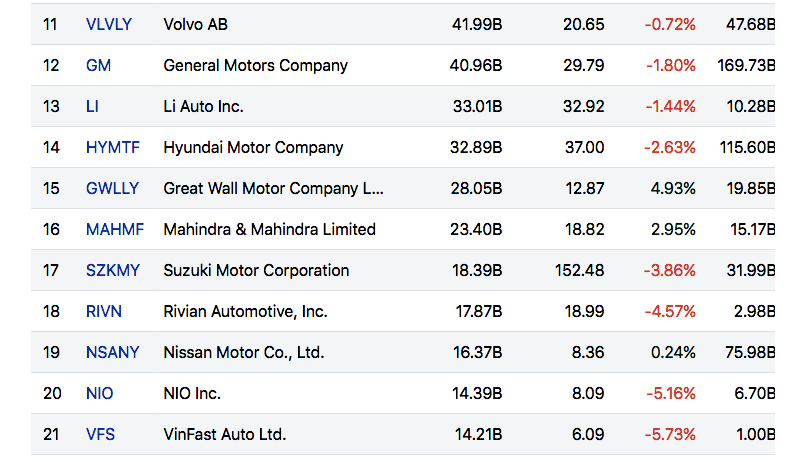
Task: Open the VFS ticker link
Action: [100, 434]
